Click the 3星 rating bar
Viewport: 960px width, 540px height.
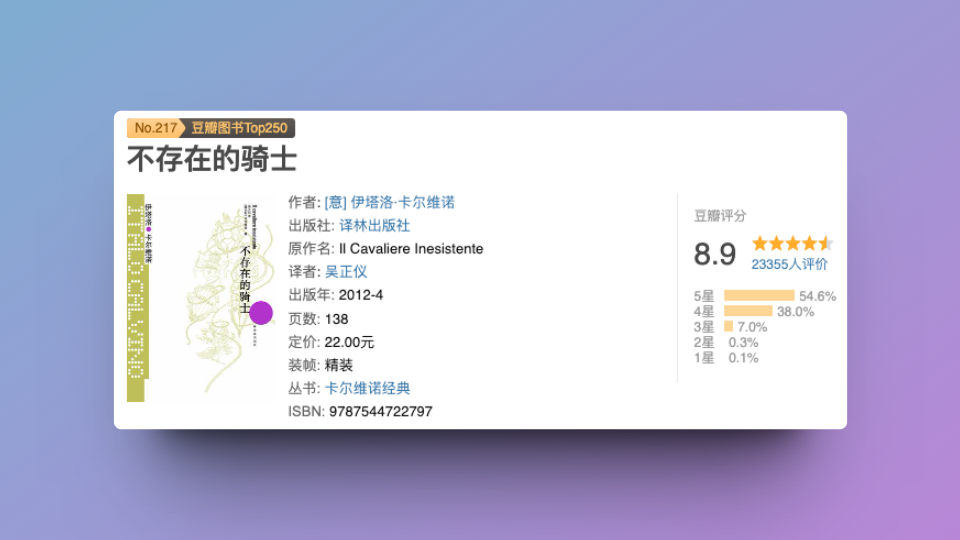pyautogui.click(x=728, y=327)
